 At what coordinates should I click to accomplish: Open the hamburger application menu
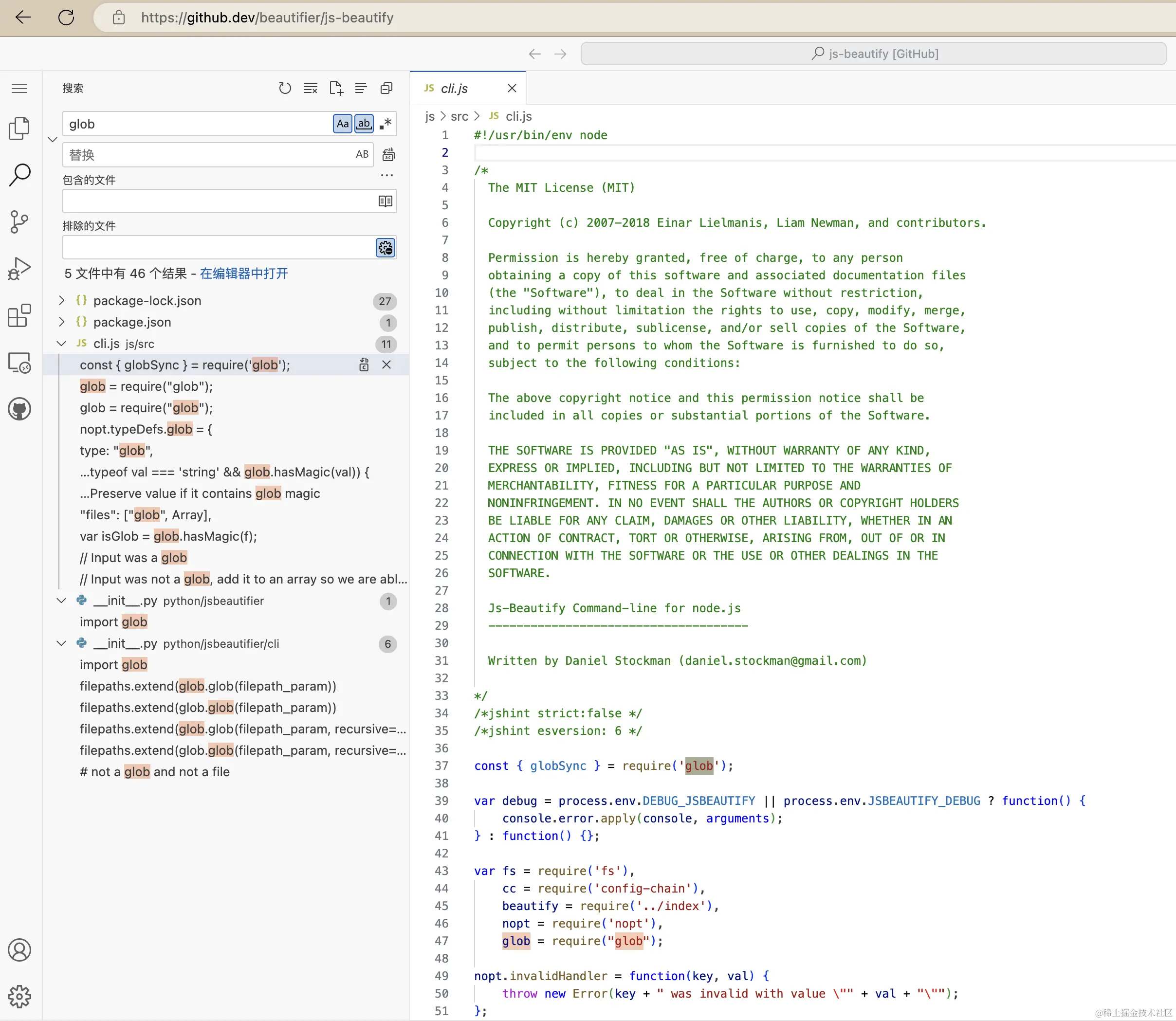tap(19, 88)
